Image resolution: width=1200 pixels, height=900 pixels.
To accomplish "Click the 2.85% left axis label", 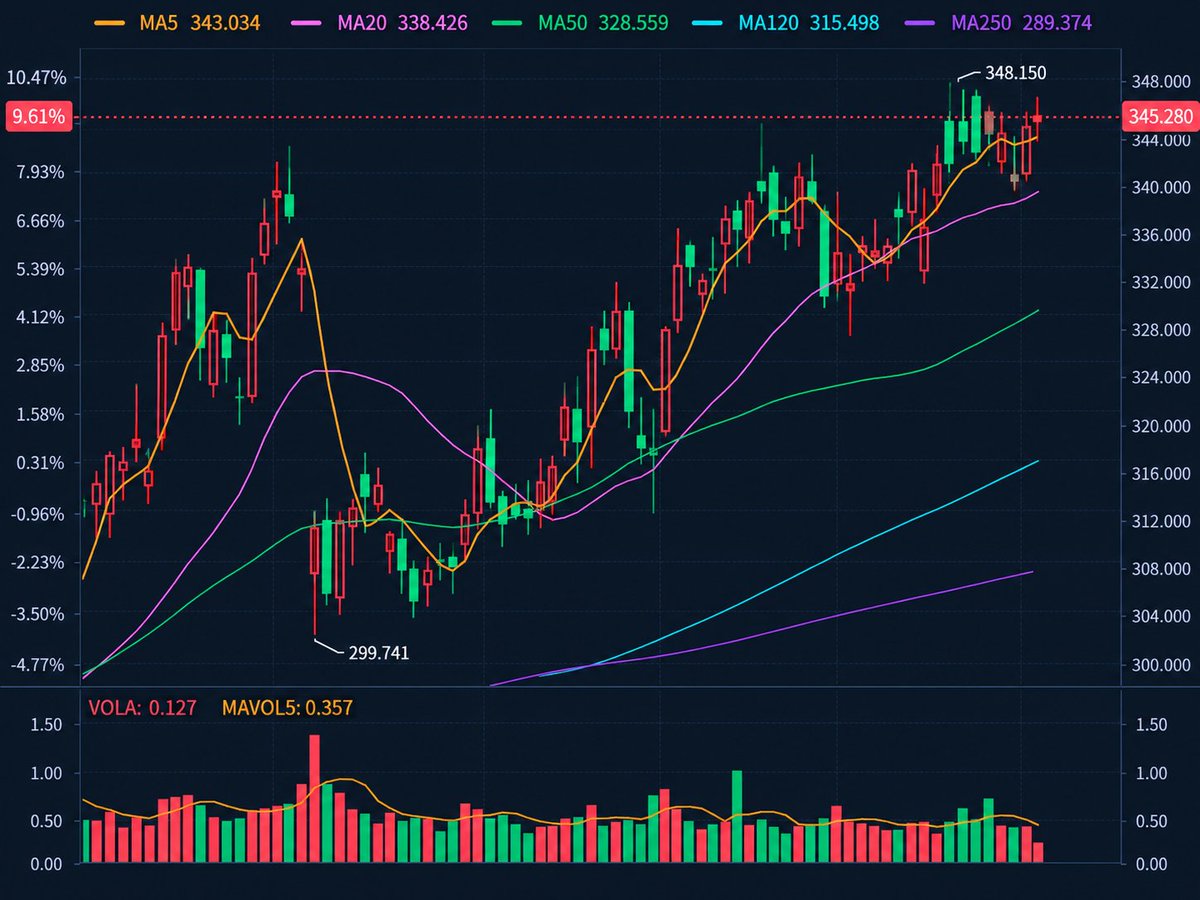I will 41,365.
